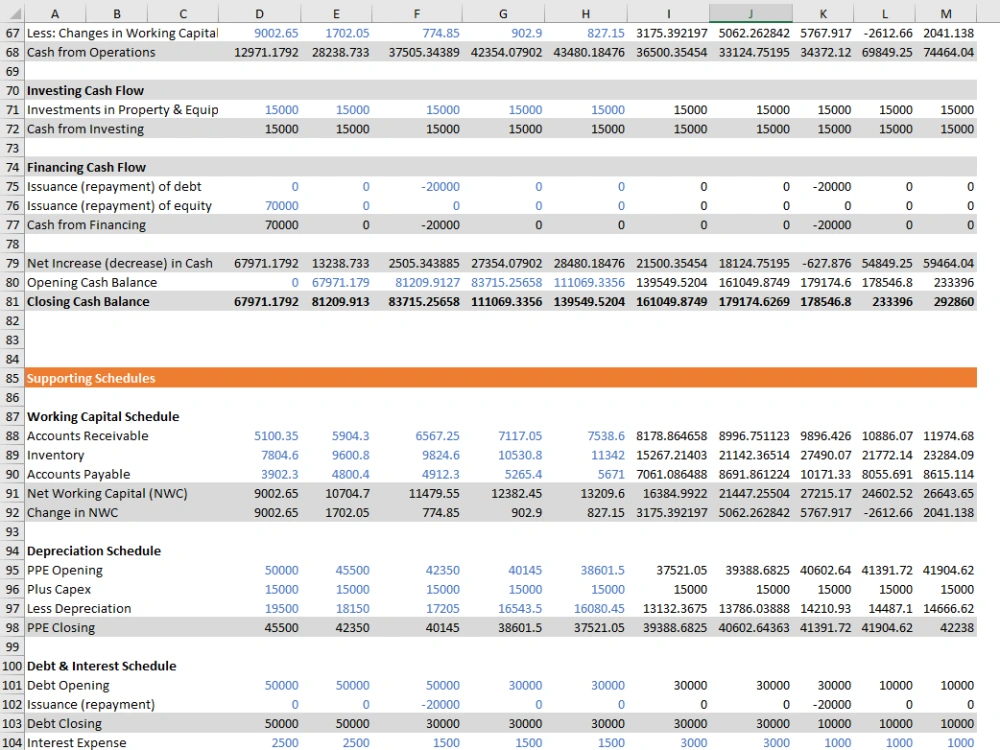Select the Investing Cash Flow heading cell
1000x750 pixels.
click(121, 91)
